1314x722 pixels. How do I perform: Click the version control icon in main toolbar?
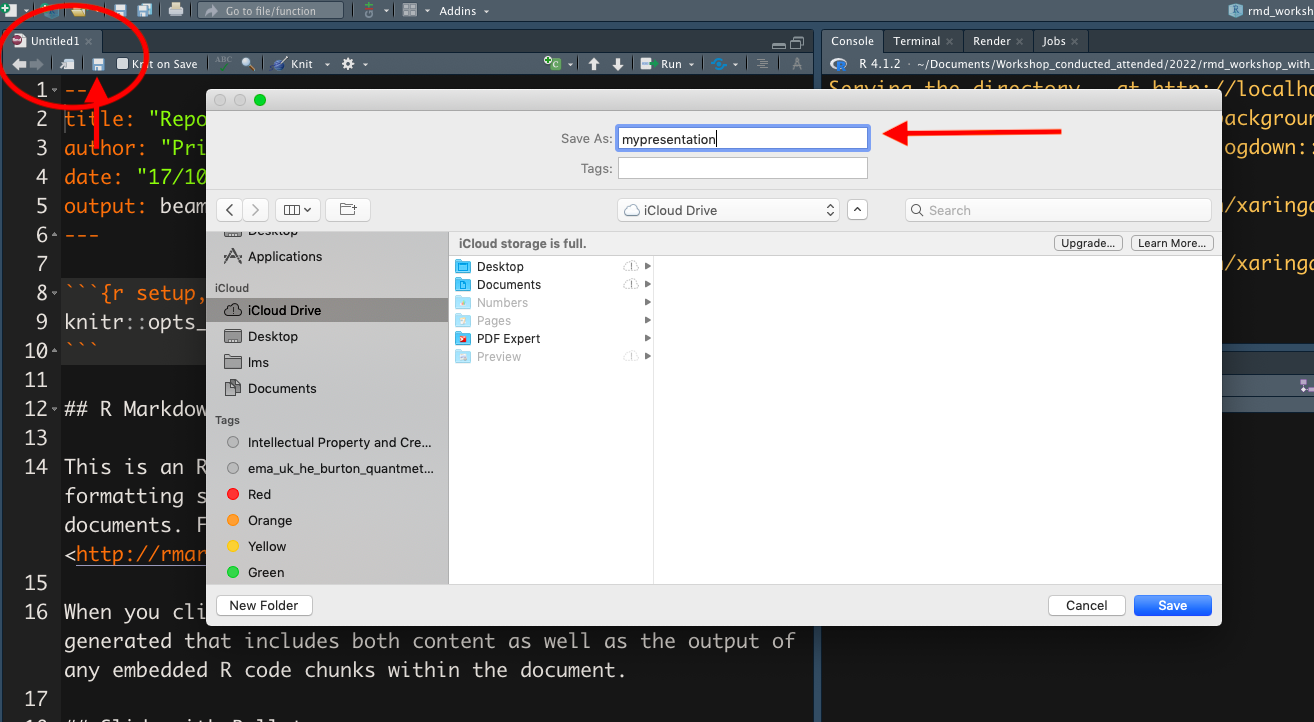[370, 10]
